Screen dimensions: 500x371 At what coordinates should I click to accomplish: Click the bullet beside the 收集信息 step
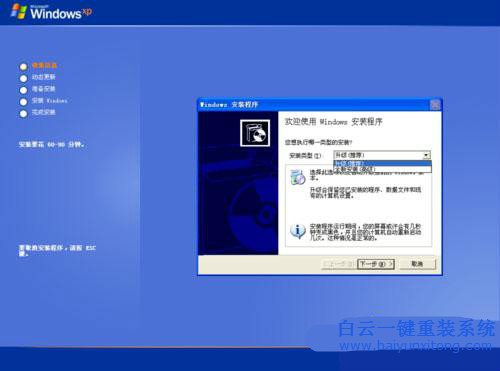coord(23,67)
